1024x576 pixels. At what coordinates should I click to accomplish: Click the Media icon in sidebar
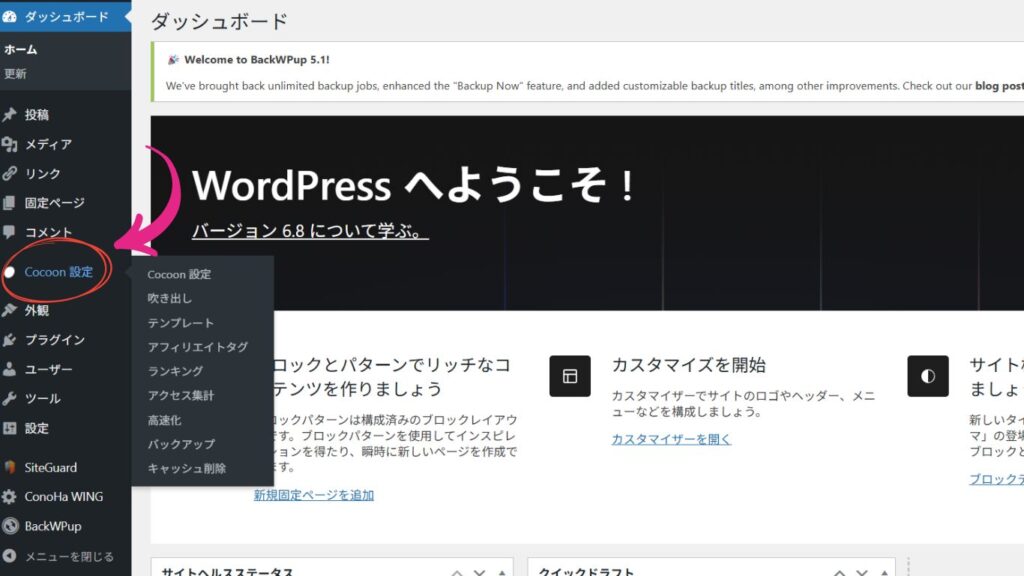point(9,144)
